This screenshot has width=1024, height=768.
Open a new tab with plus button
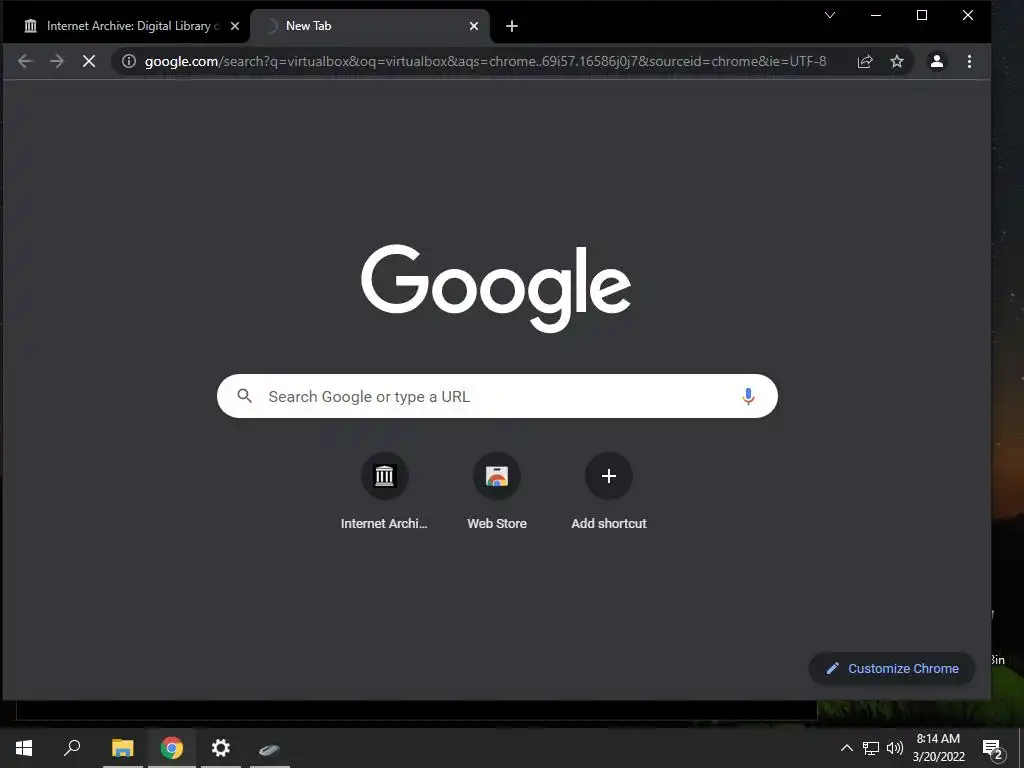(x=512, y=26)
